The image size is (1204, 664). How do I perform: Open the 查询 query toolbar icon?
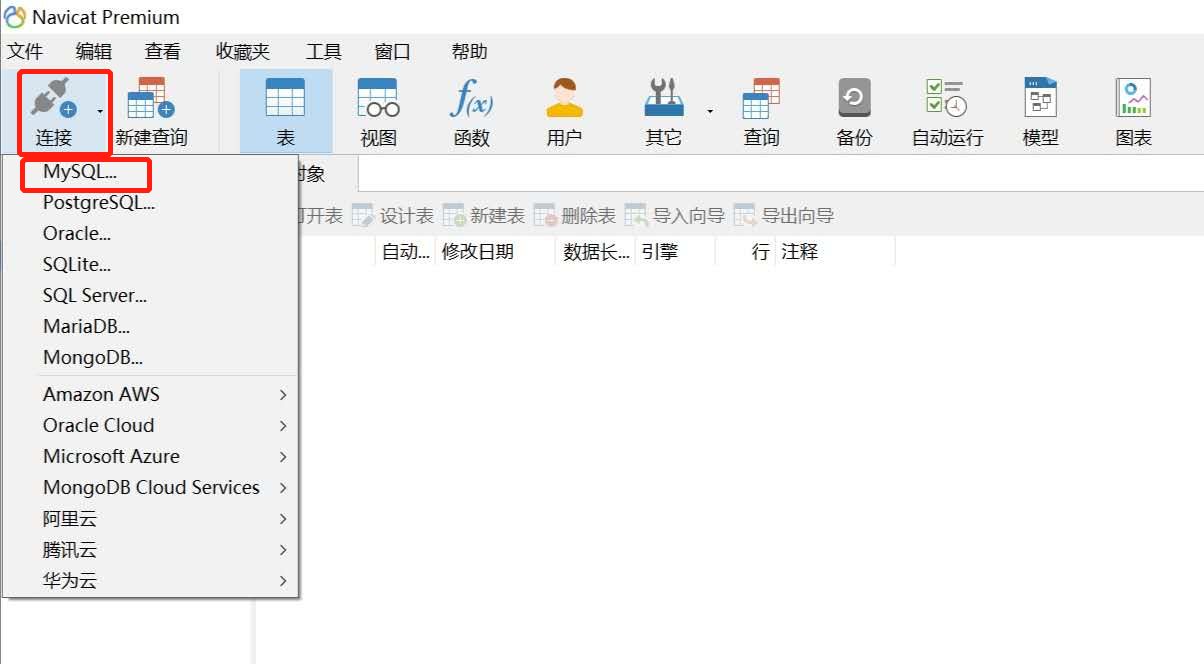(x=761, y=110)
